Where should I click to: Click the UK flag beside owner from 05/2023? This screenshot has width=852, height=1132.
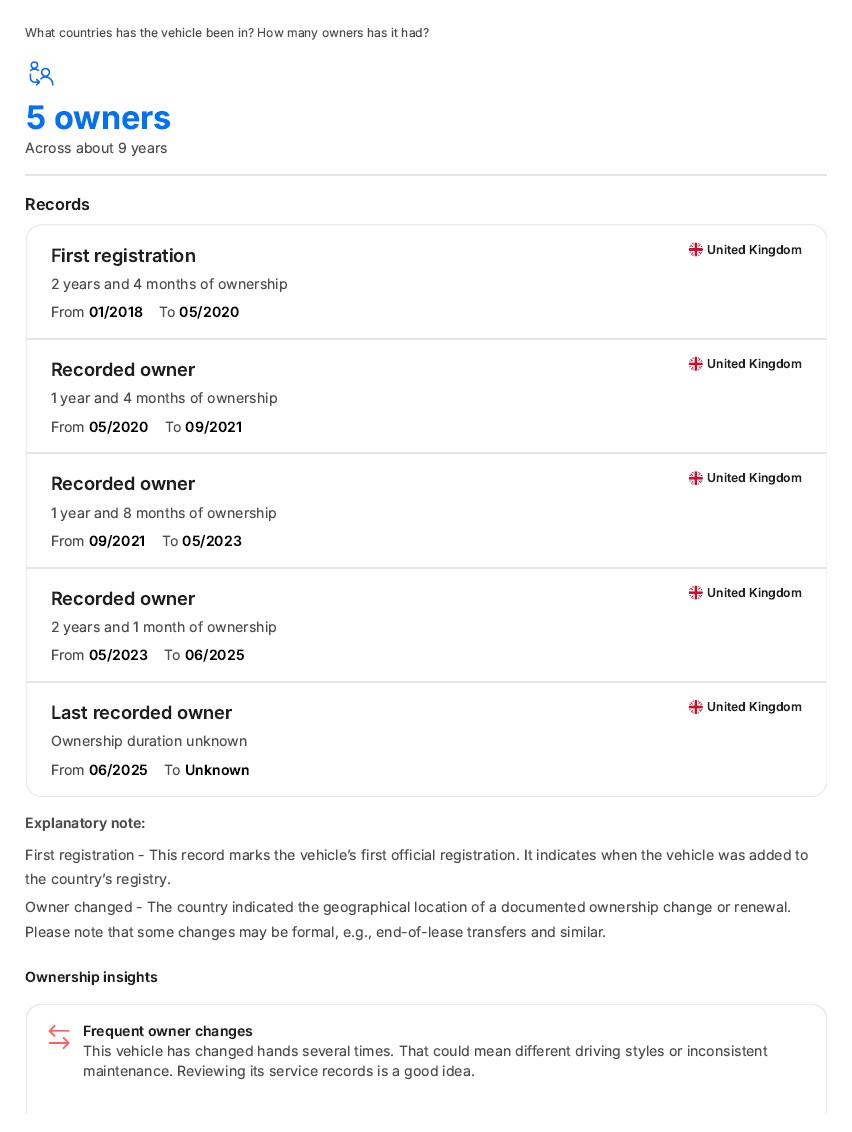(x=695, y=593)
